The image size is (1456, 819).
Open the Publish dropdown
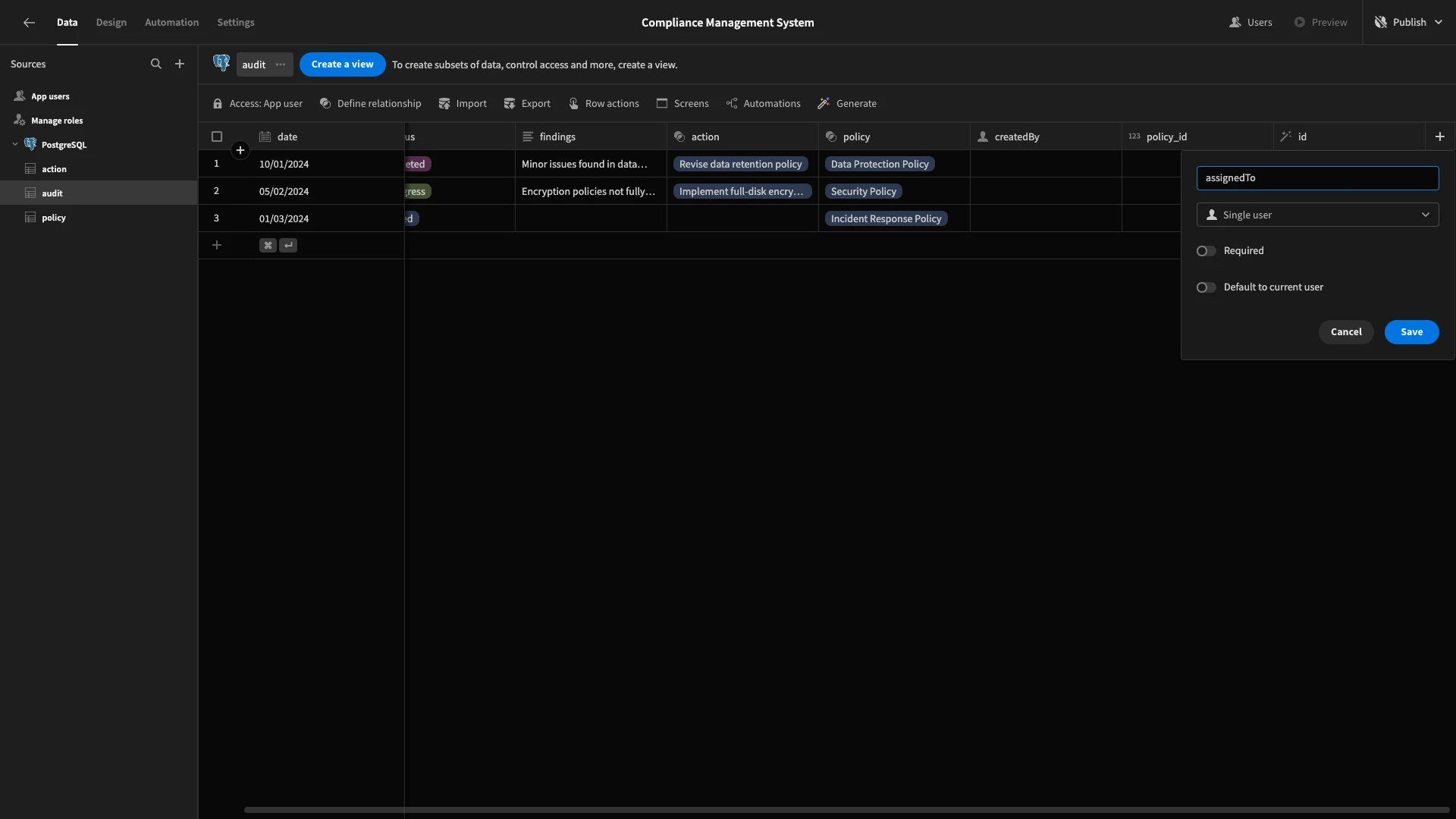(x=1410, y=23)
